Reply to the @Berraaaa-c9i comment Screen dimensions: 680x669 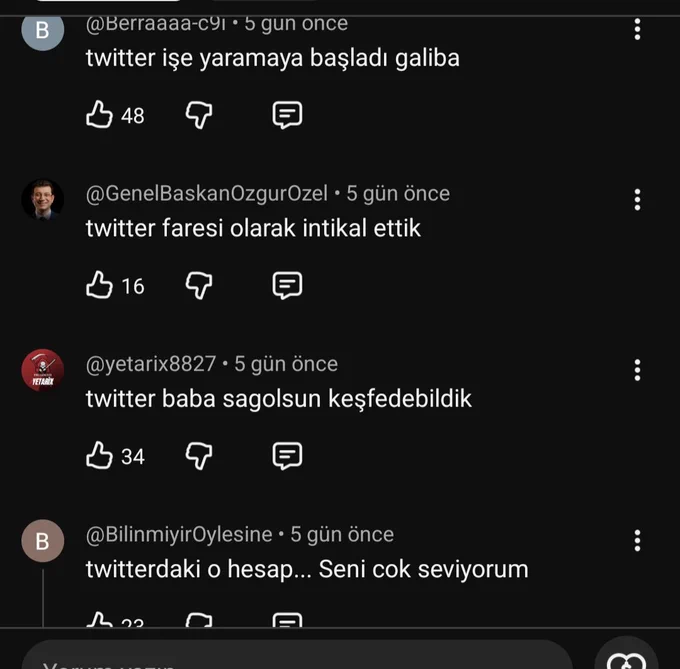[287, 115]
